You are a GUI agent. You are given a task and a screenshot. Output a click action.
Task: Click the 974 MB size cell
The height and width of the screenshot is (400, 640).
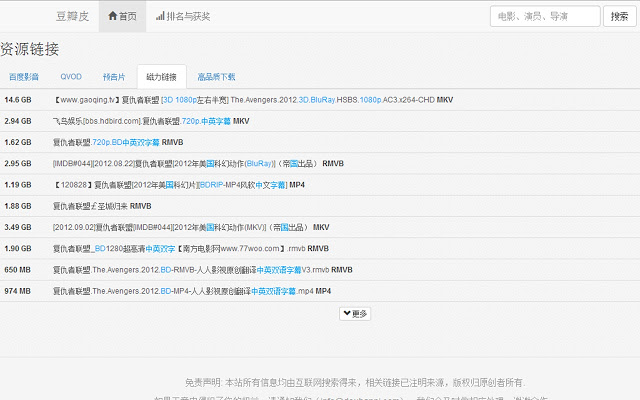coord(18,291)
